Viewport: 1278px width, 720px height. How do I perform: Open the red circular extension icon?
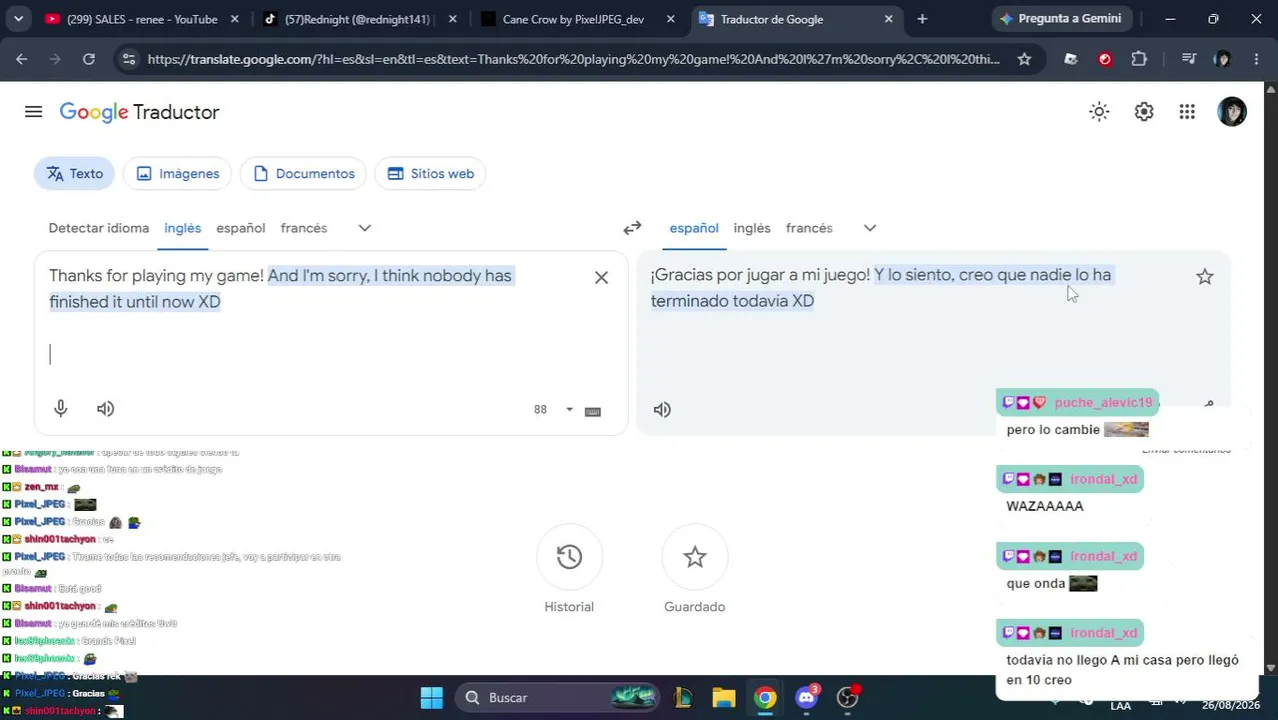pyautogui.click(x=1105, y=59)
